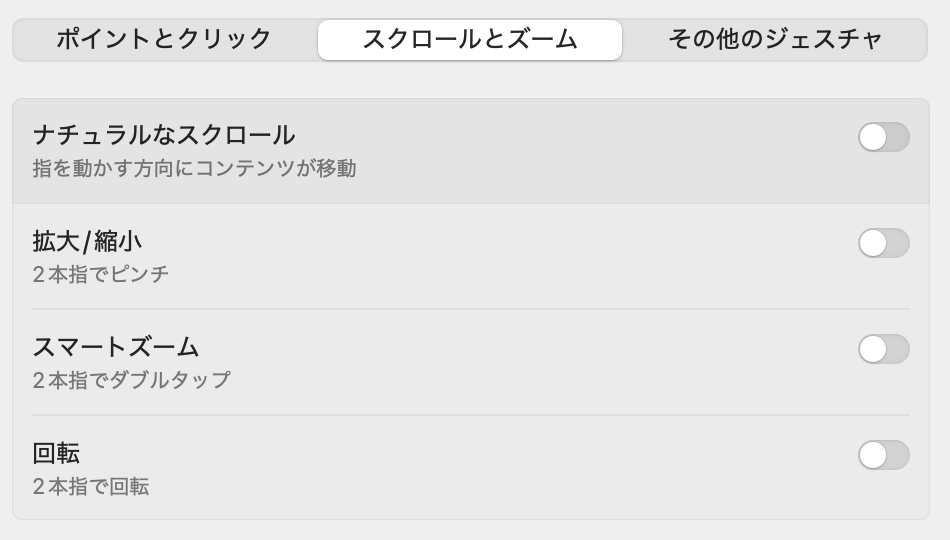The image size is (950, 540).
Task: Click the 2本指でダブルタップ description text
Action: (131, 380)
